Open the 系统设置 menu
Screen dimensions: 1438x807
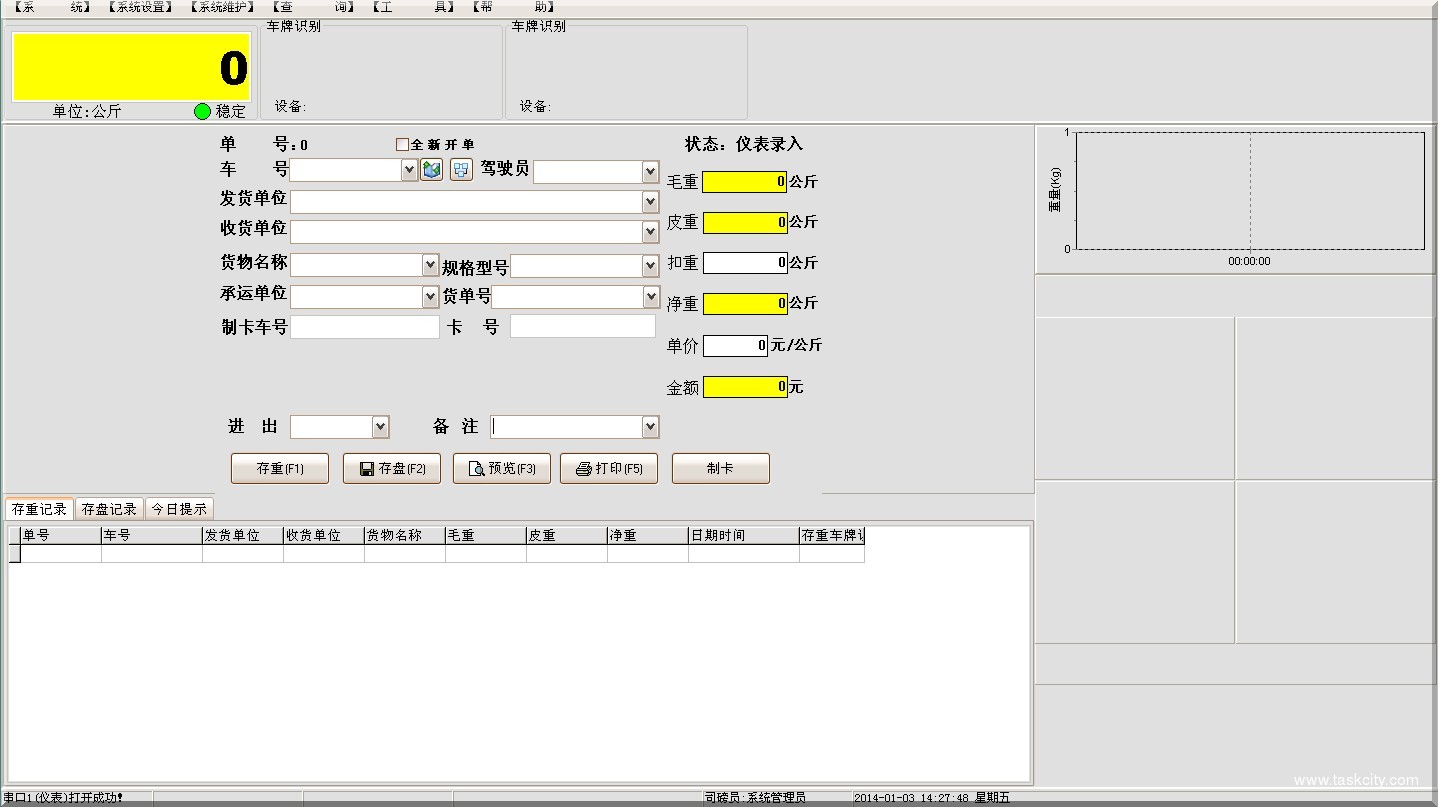pyautogui.click(x=141, y=7)
